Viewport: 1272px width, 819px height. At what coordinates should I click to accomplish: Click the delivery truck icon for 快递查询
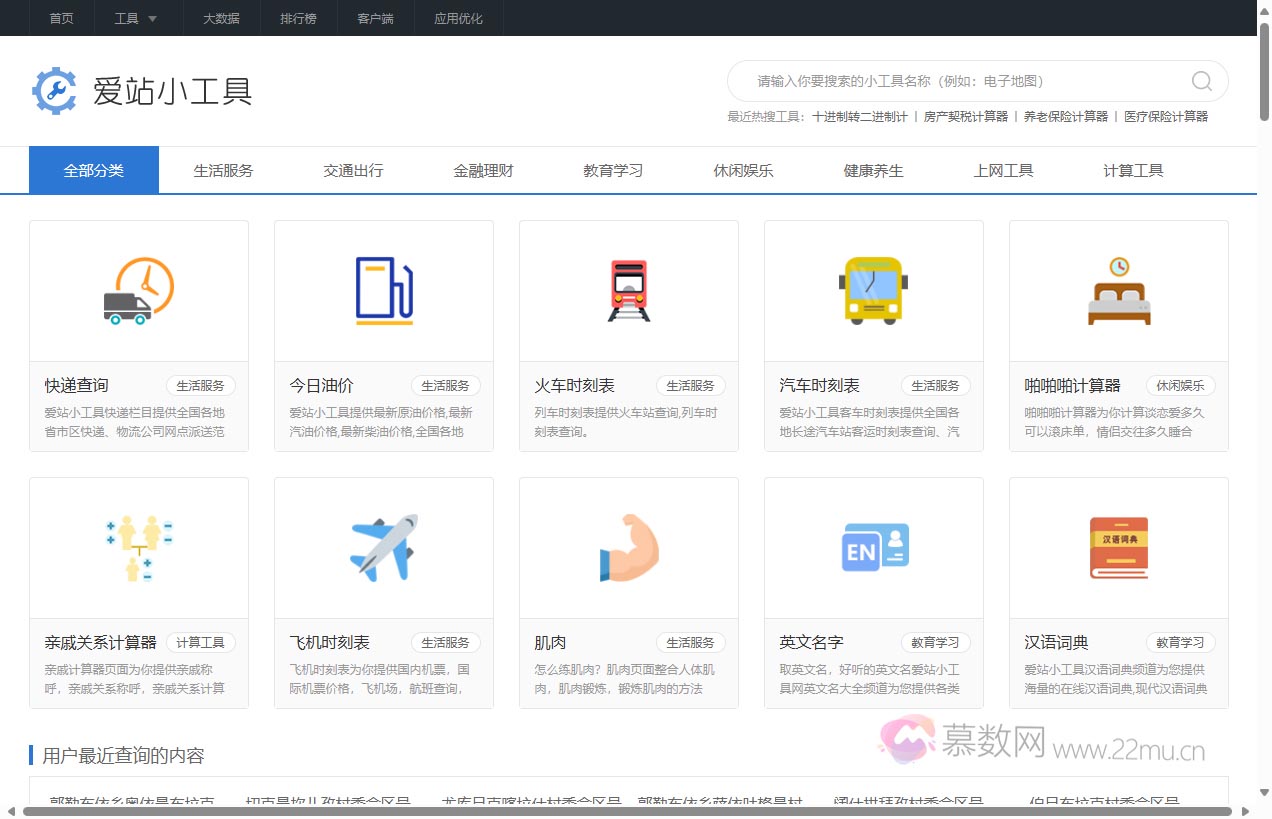click(x=138, y=290)
